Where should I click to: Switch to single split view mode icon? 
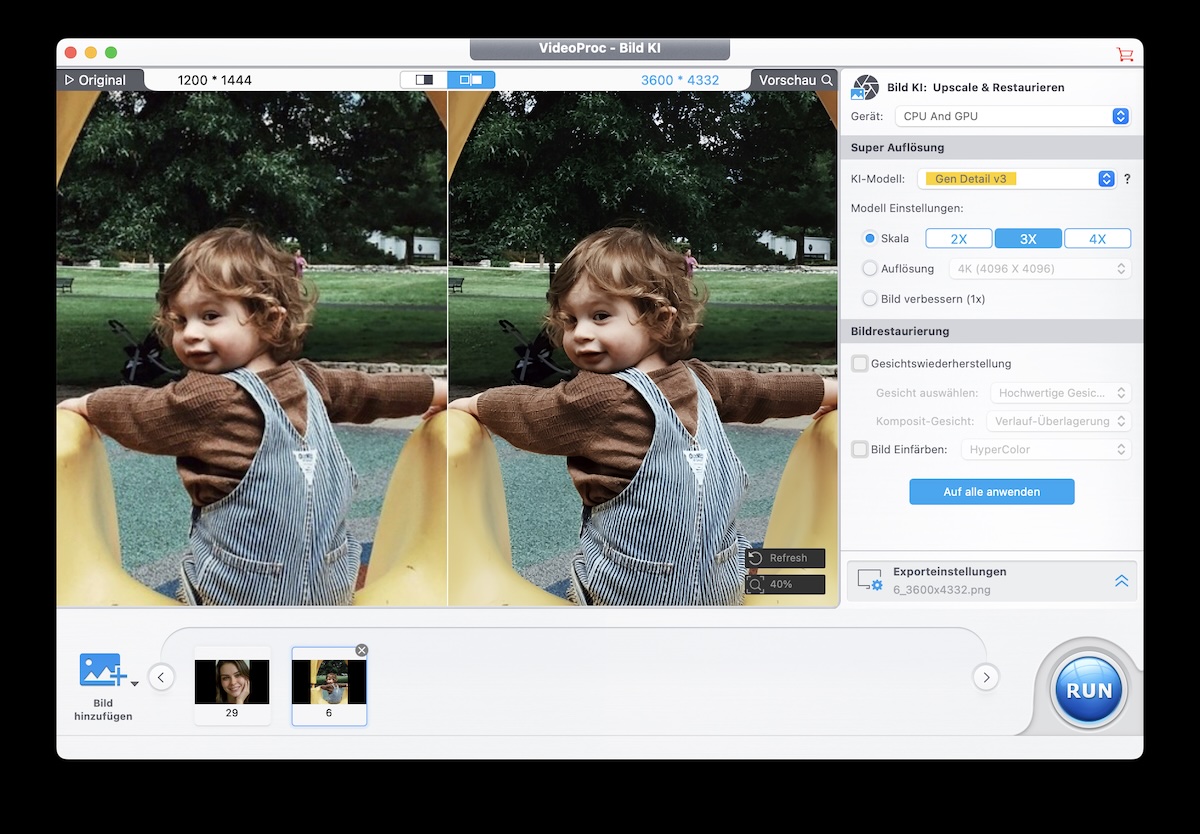pos(424,80)
